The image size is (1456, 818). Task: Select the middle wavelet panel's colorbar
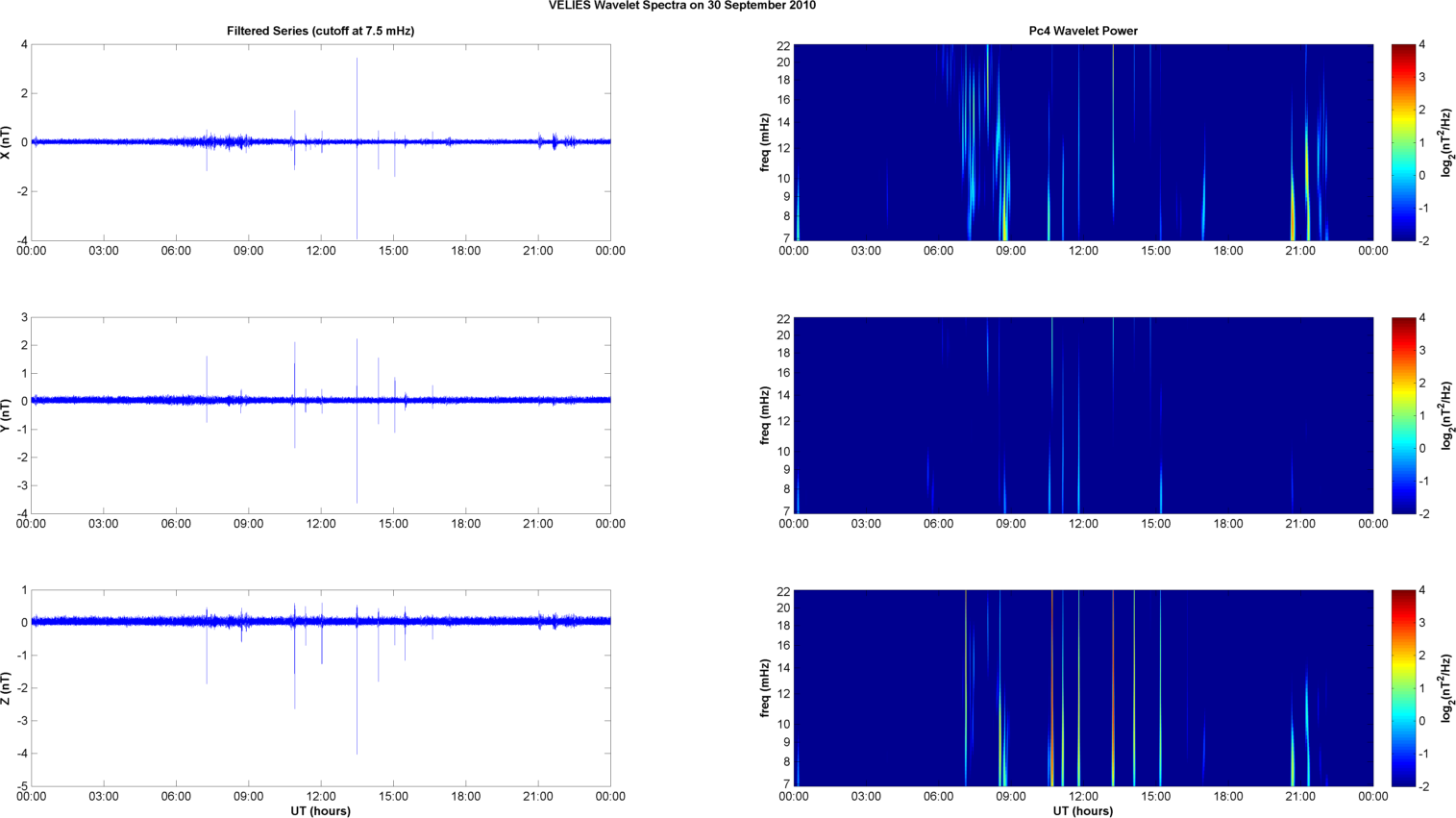click(1402, 415)
